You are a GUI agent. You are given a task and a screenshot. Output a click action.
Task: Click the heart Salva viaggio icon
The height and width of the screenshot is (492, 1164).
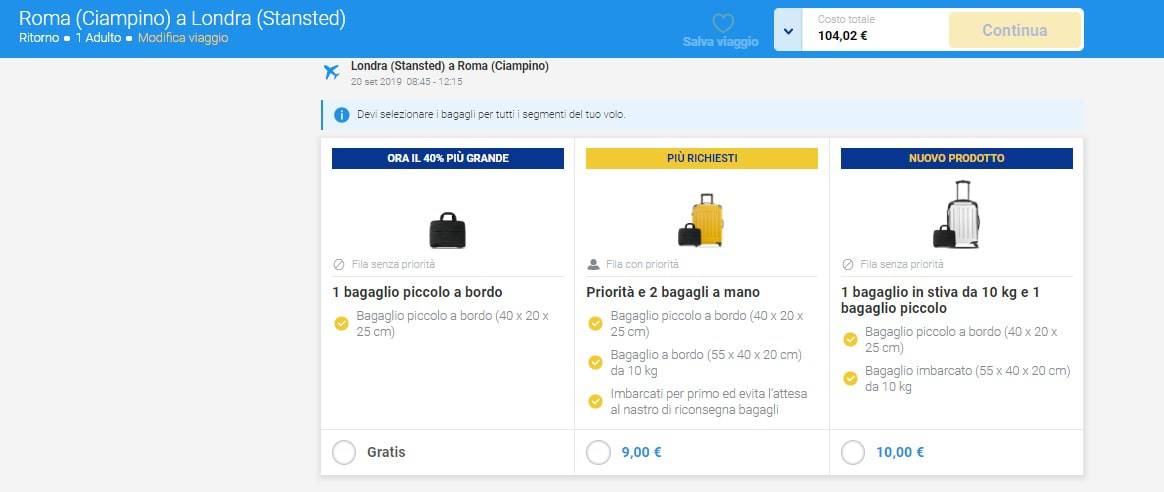(722, 22)
